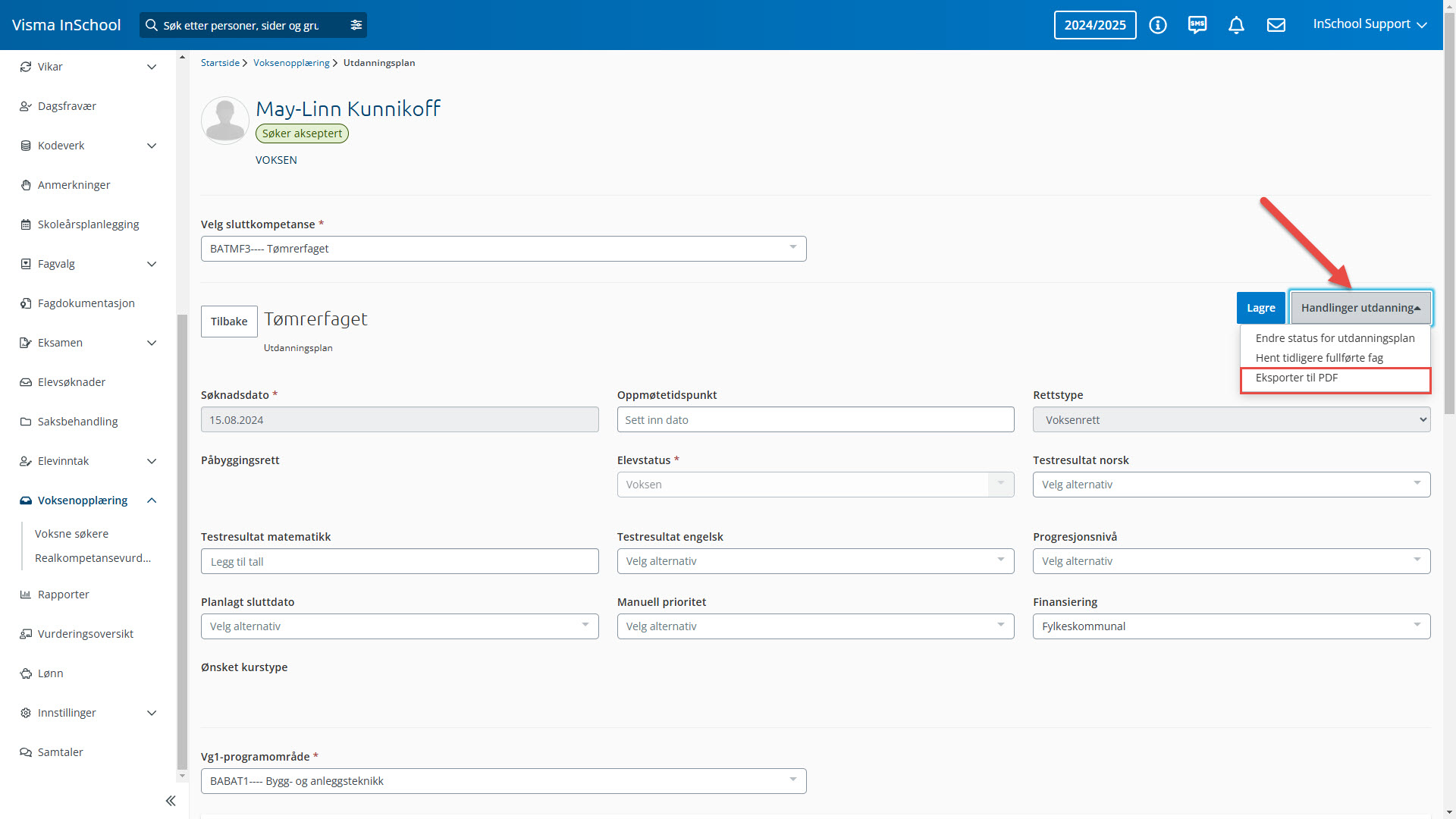Image resolution: width=1456 pixels, height=819 pixels.
Task: Collapse the Voksenopplæring sidebar section
Action: click(152, 500)
